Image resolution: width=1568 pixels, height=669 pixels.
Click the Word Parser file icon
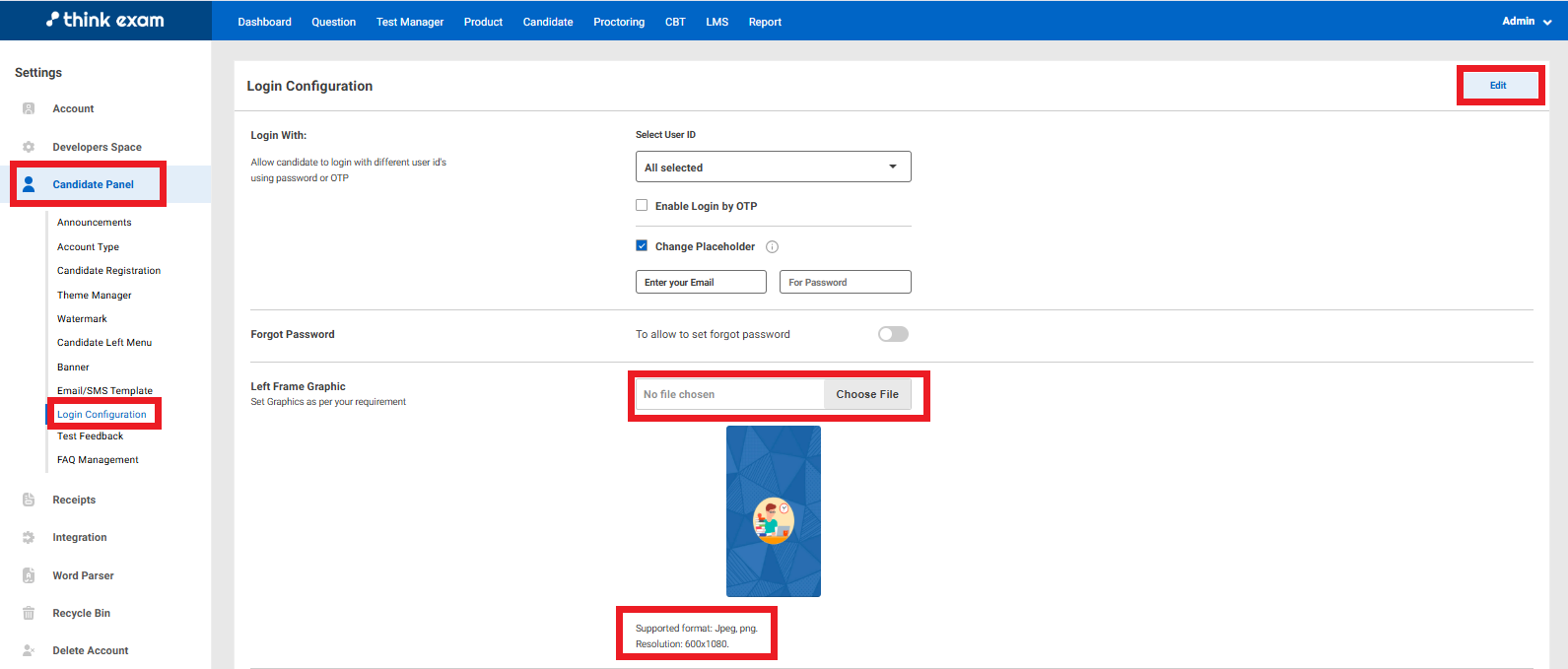tap(29, 575)
